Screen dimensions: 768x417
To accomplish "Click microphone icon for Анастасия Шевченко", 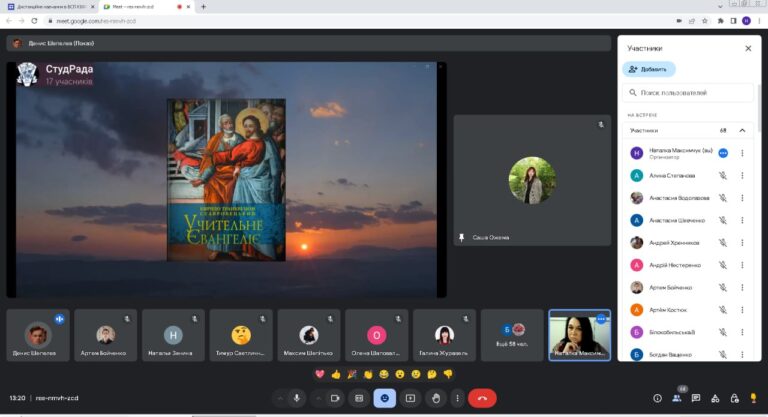I will point(723,221).
